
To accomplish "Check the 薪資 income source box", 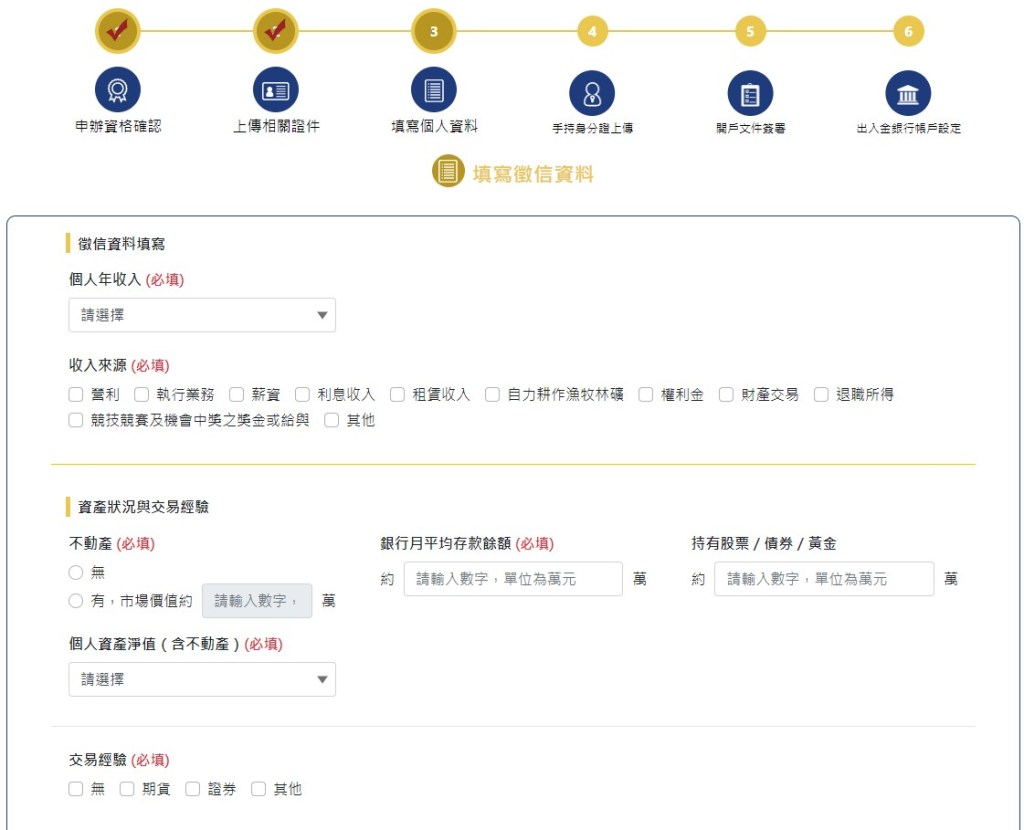I will click(x=237, y=395).
